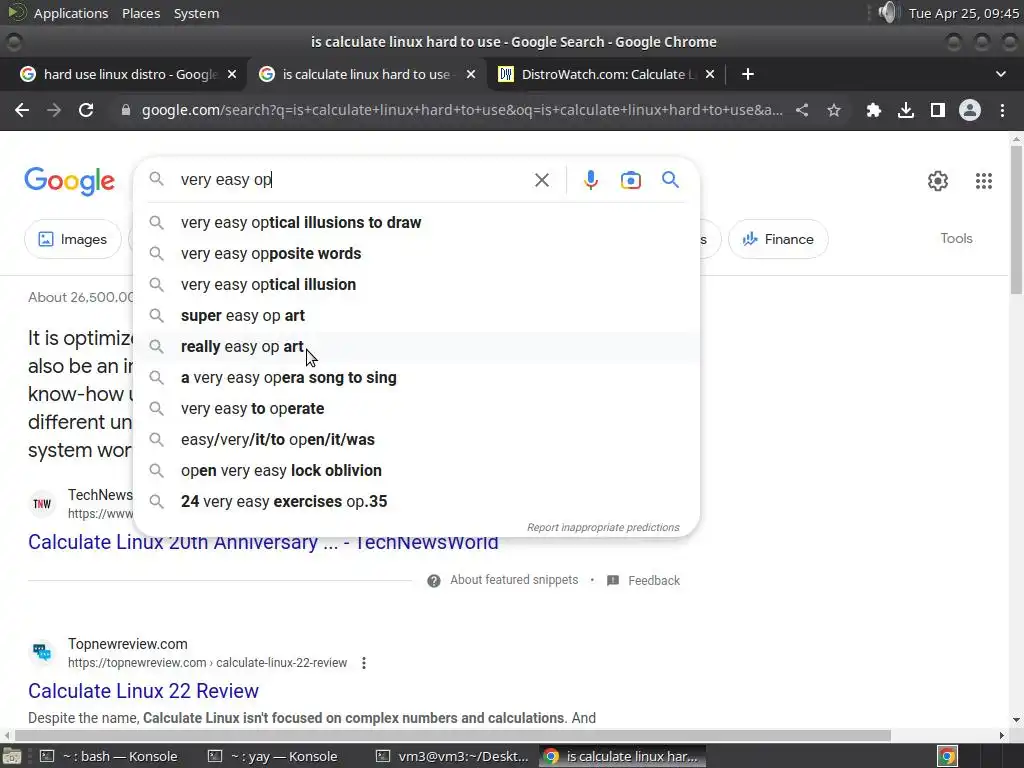Click the Google logo

70,181
